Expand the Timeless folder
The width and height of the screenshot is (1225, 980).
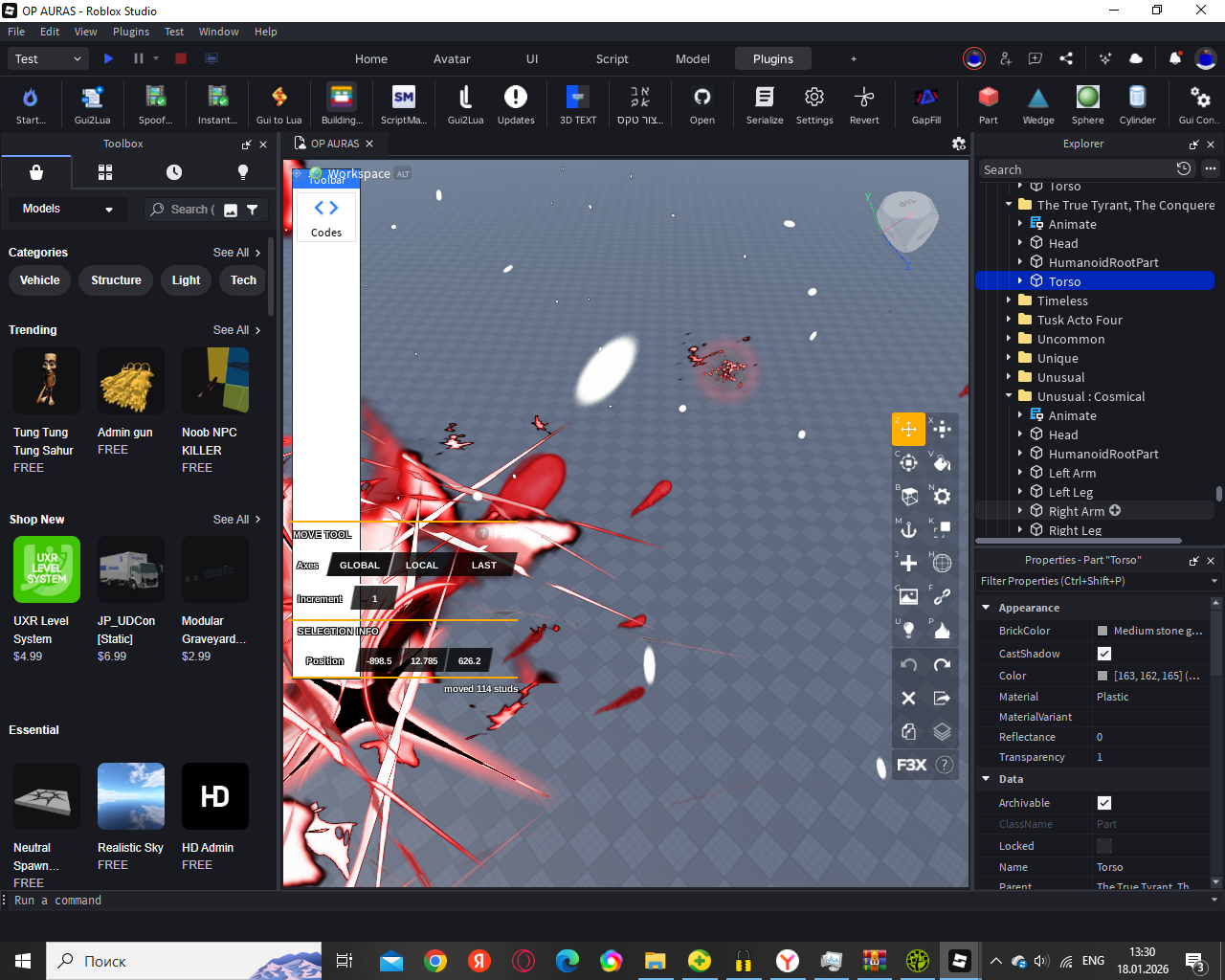pyautogui.click(x=1009, y=301)
